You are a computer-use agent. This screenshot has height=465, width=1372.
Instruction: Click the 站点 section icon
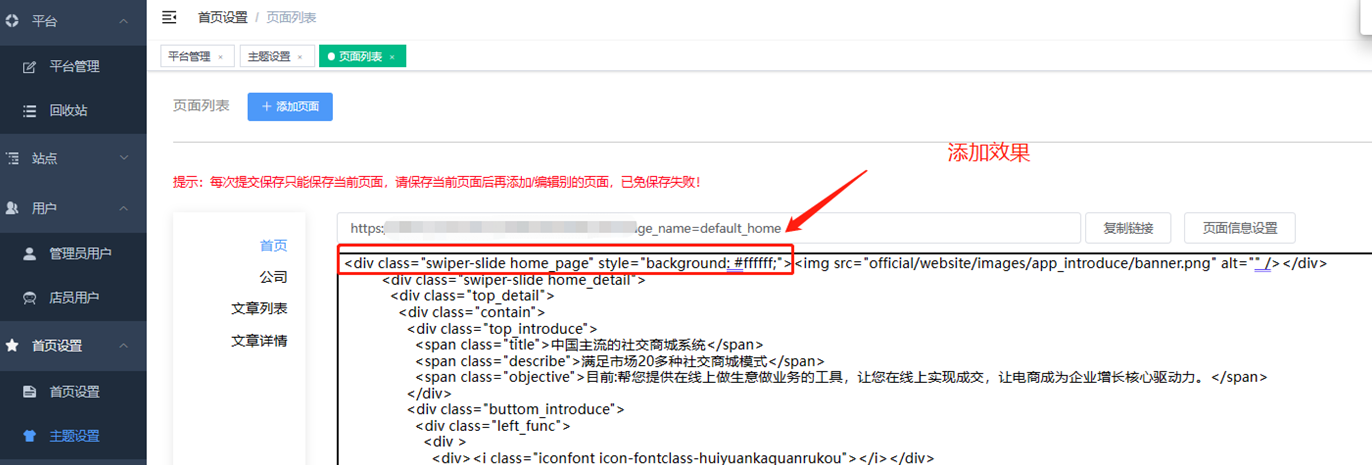coord(12,158)
